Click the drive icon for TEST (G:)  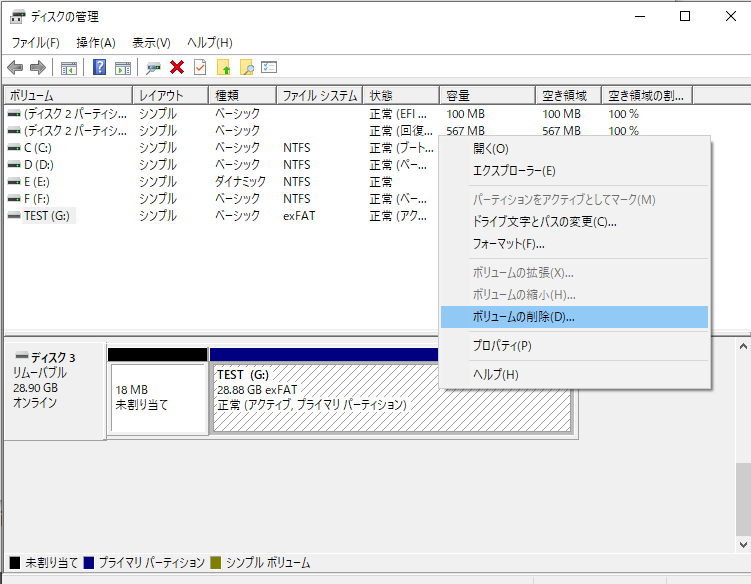(14, 216)
